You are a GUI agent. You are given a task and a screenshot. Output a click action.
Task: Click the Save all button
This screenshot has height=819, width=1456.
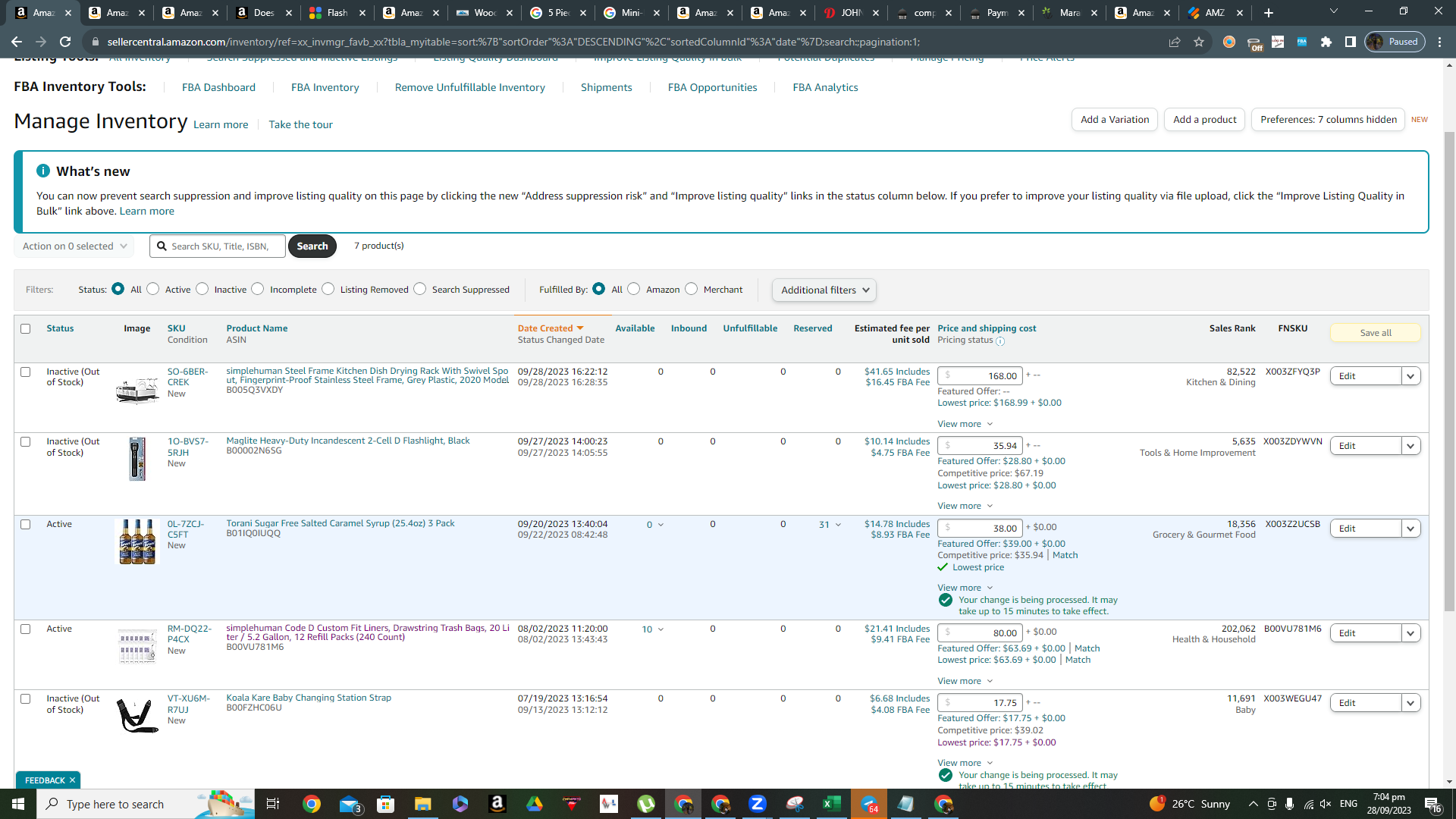pos(1376,333)
